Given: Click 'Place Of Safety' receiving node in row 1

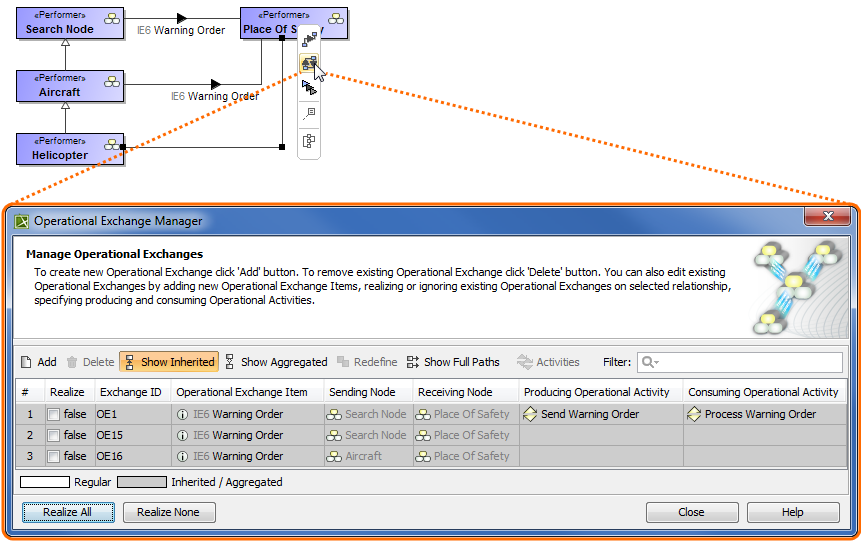Looking at the screenshot, I should pos(466,414).
